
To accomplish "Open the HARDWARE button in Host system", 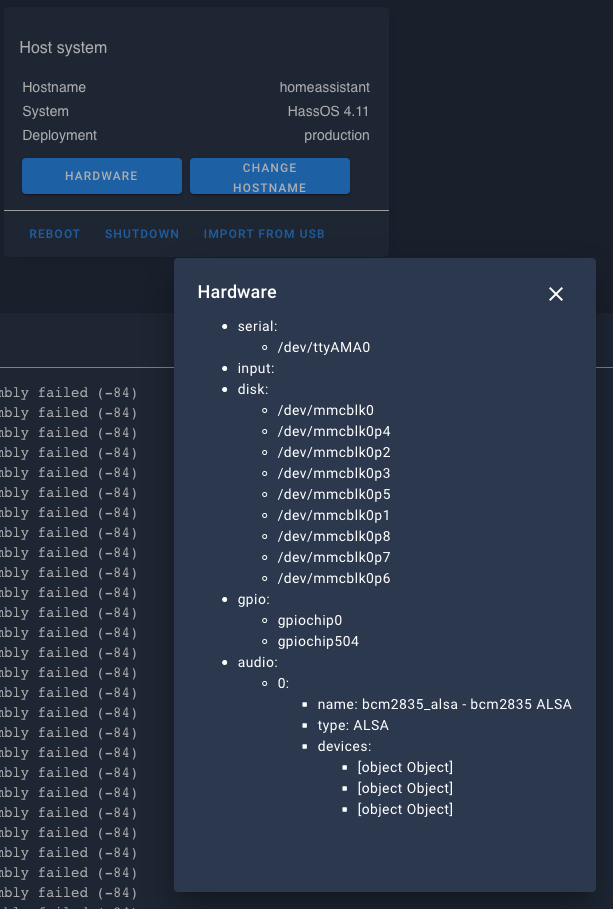I will point(101,176).
